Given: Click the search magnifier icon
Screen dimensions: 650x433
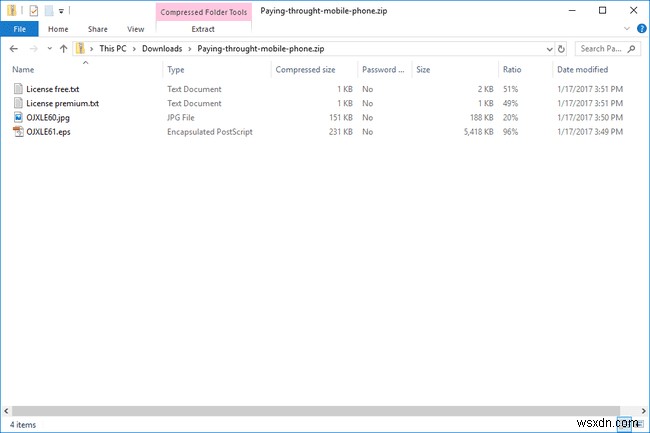Looking at the screenshot, I should click(631, 49).
